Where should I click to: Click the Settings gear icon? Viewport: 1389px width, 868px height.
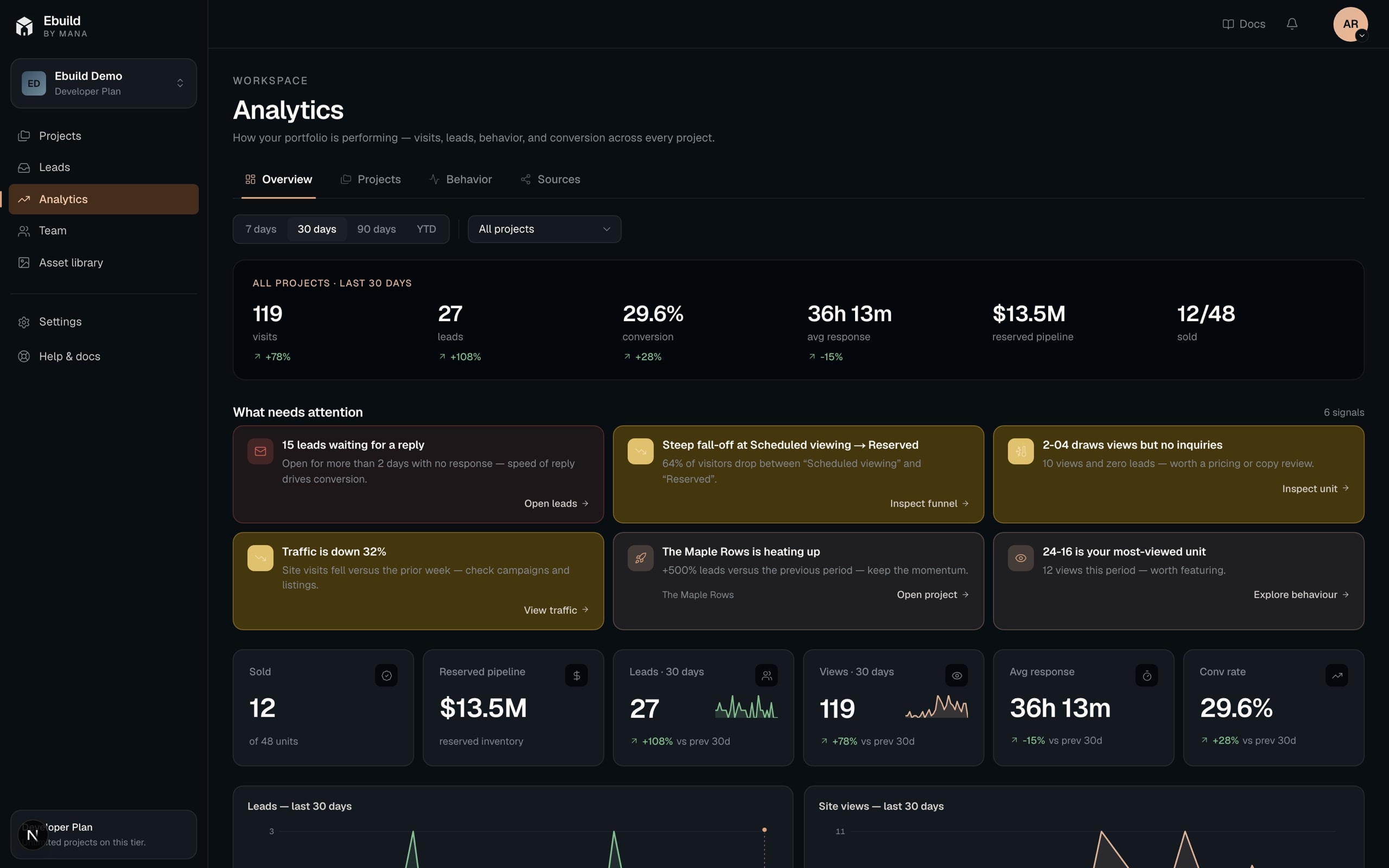coord(23,322)
